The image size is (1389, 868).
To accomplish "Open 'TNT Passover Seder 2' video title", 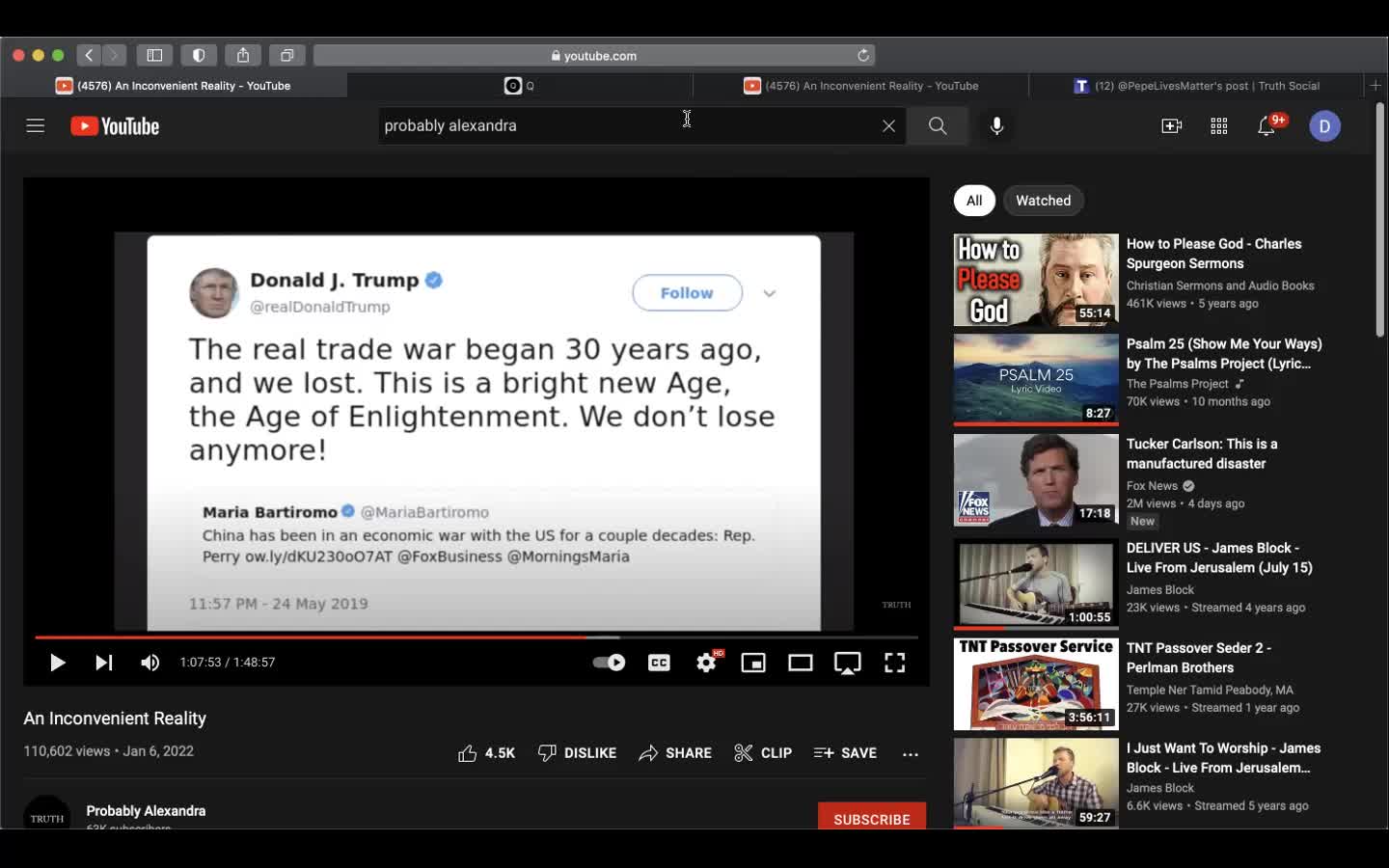I will tap(1199, 658).
